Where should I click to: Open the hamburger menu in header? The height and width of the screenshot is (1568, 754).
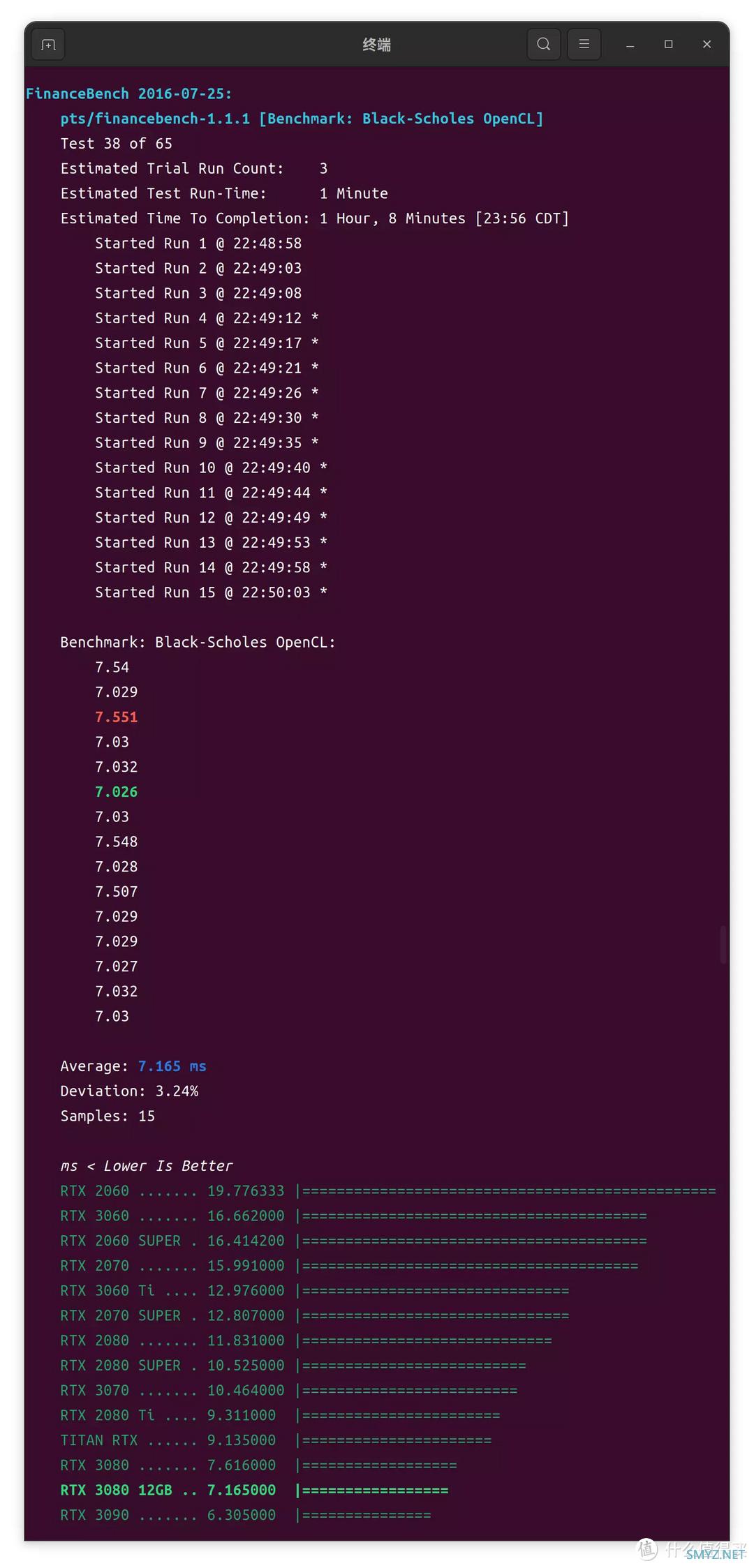click(x=584, y=45)
